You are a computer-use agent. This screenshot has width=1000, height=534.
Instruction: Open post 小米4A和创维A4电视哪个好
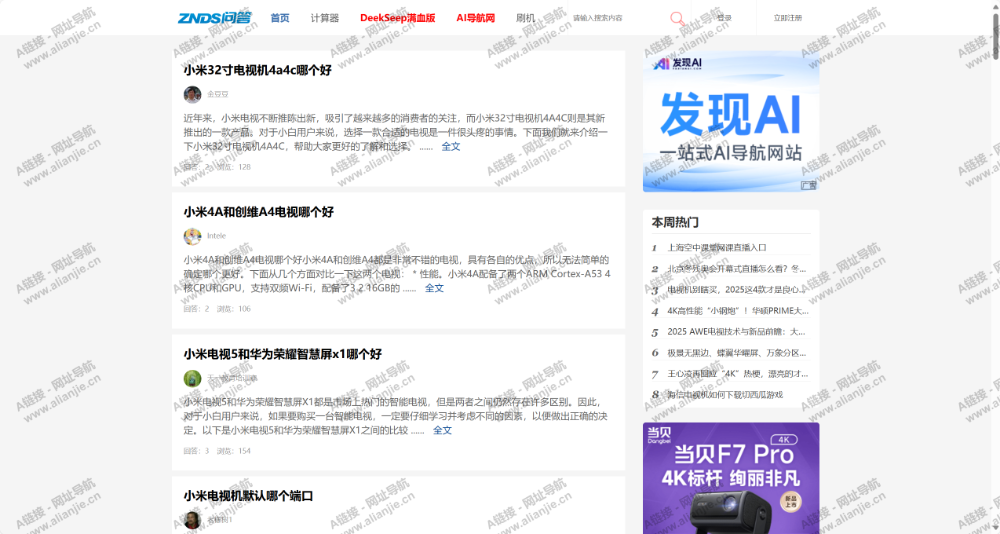[x=258, y=212]
